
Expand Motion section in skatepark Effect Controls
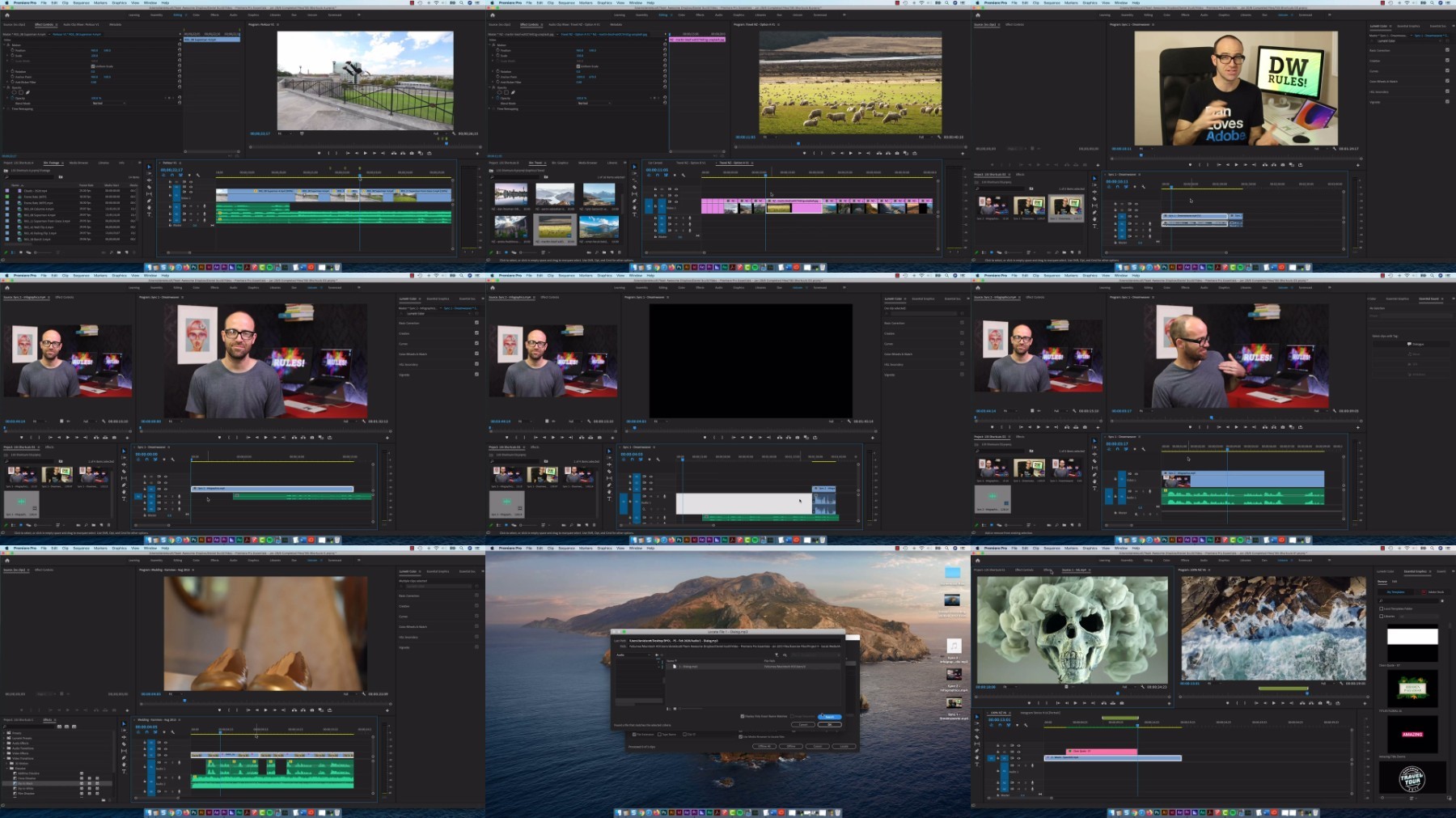tap(4, 45)
